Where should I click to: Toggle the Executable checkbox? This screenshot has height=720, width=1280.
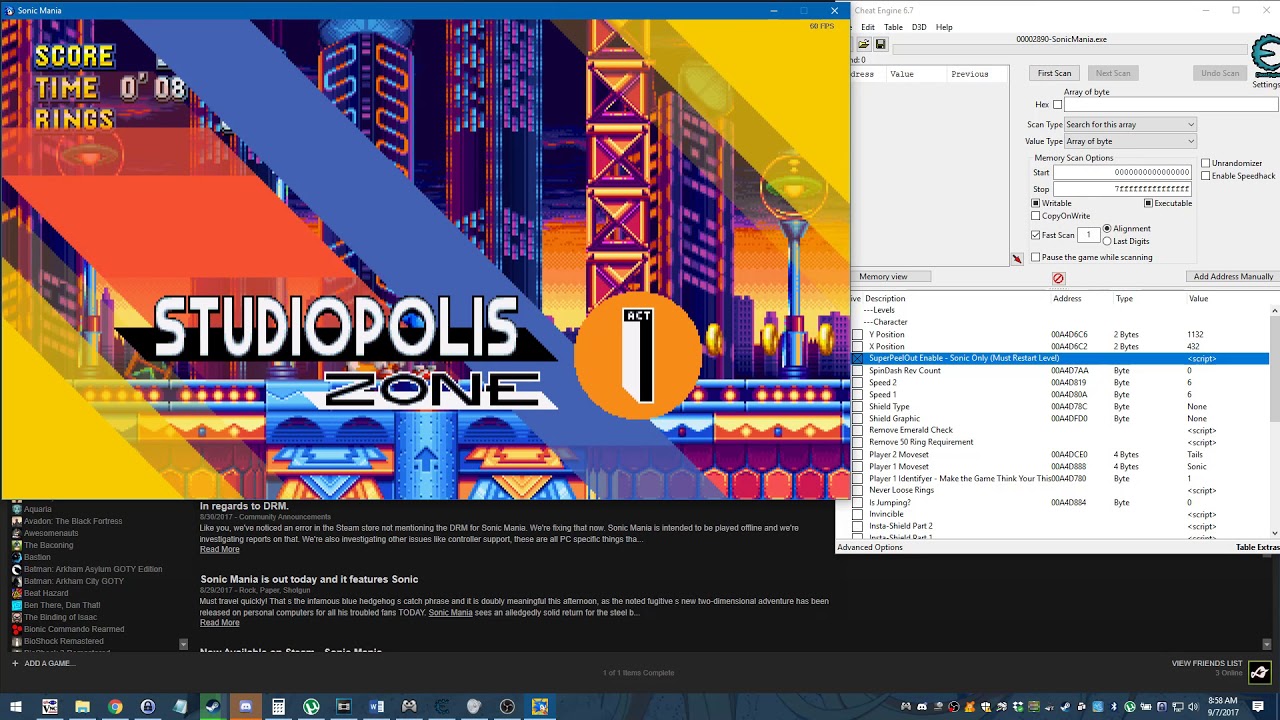(1148, 203)
